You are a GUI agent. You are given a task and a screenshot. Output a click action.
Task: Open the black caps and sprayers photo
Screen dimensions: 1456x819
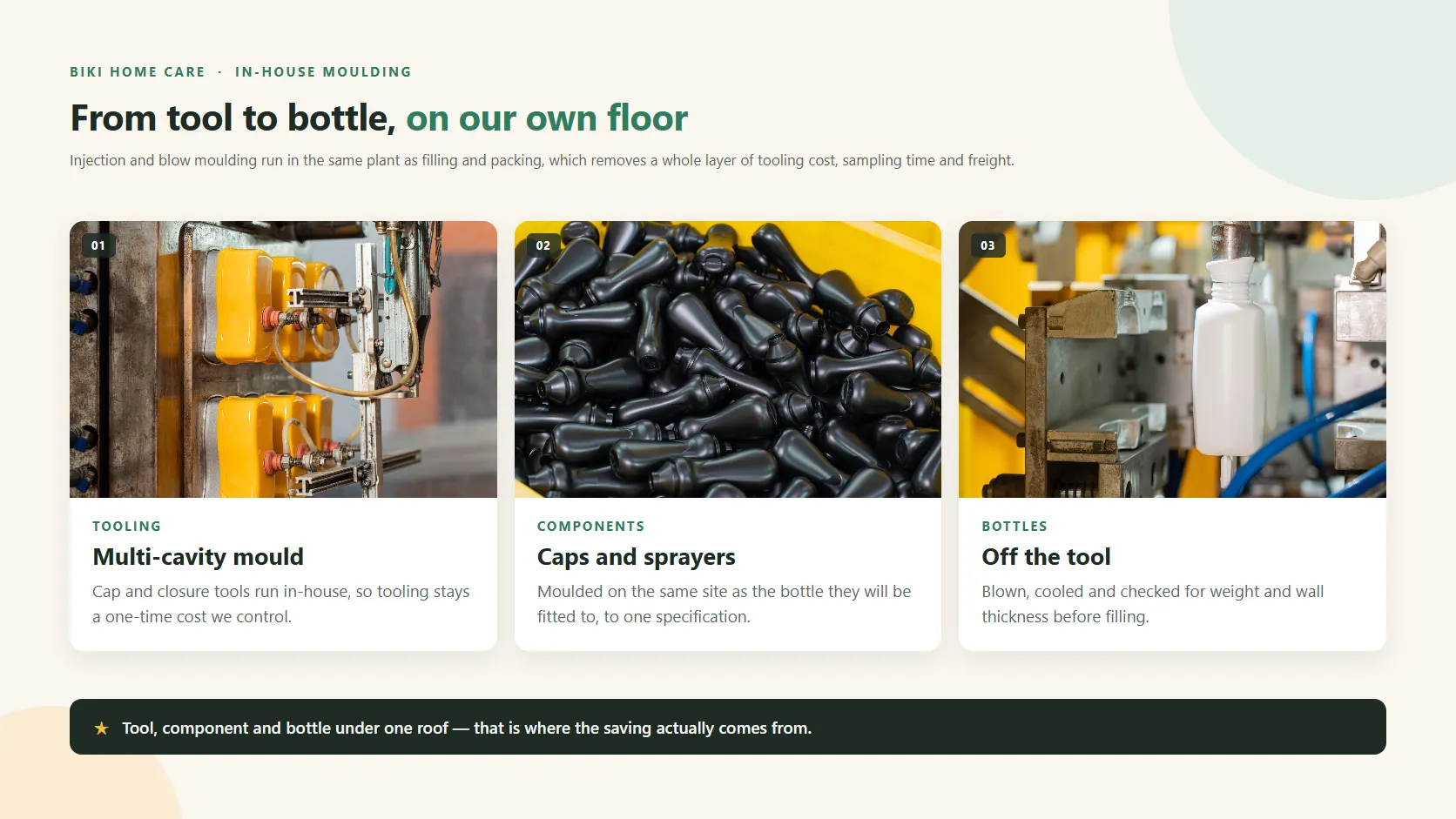coord(728,359)
